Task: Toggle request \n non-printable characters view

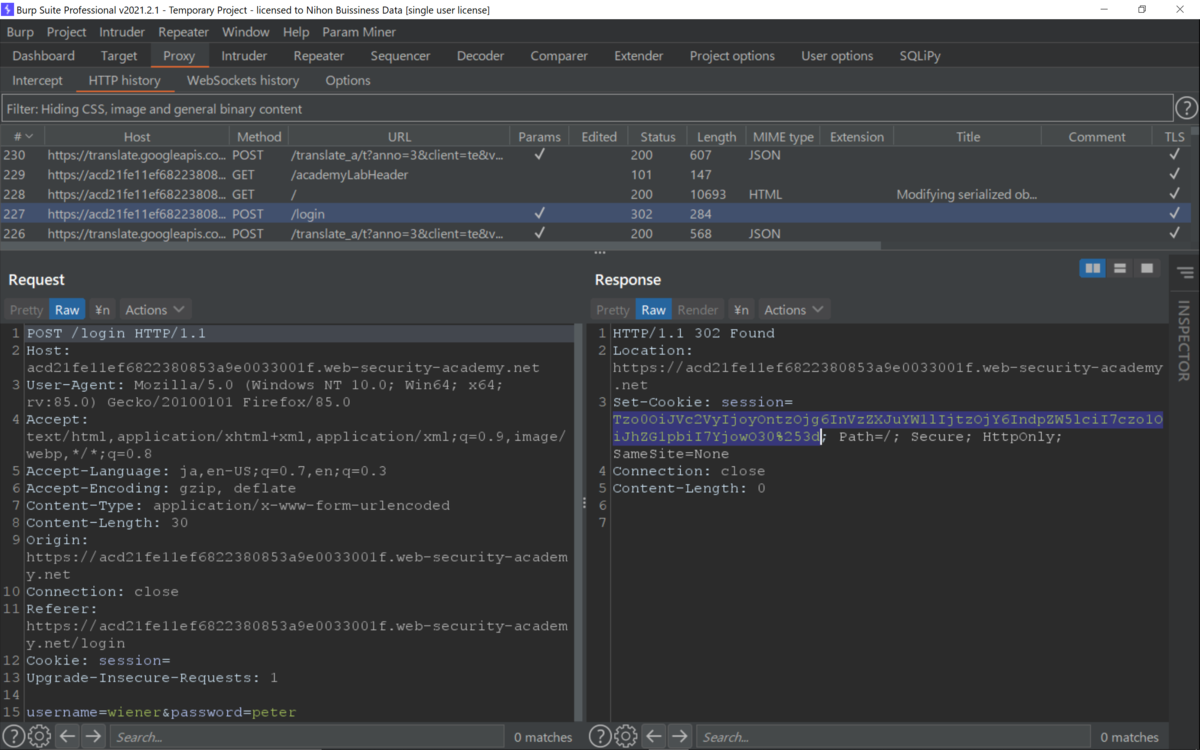Action: pyautogui.click(x=102, y=310)
